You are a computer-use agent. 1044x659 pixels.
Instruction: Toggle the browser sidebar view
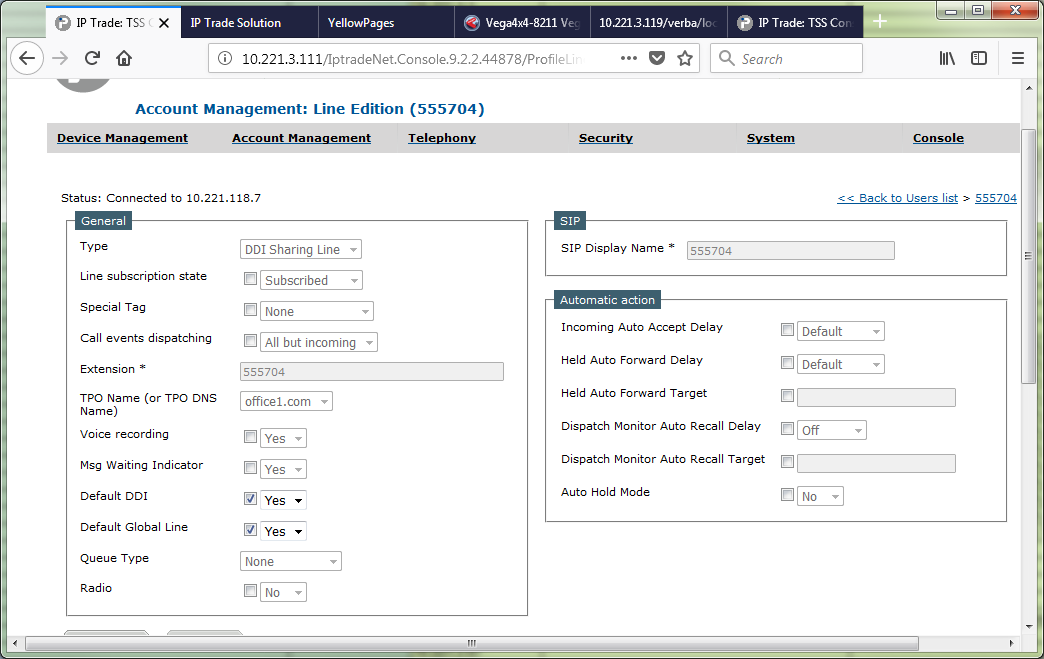pos(979,59)
